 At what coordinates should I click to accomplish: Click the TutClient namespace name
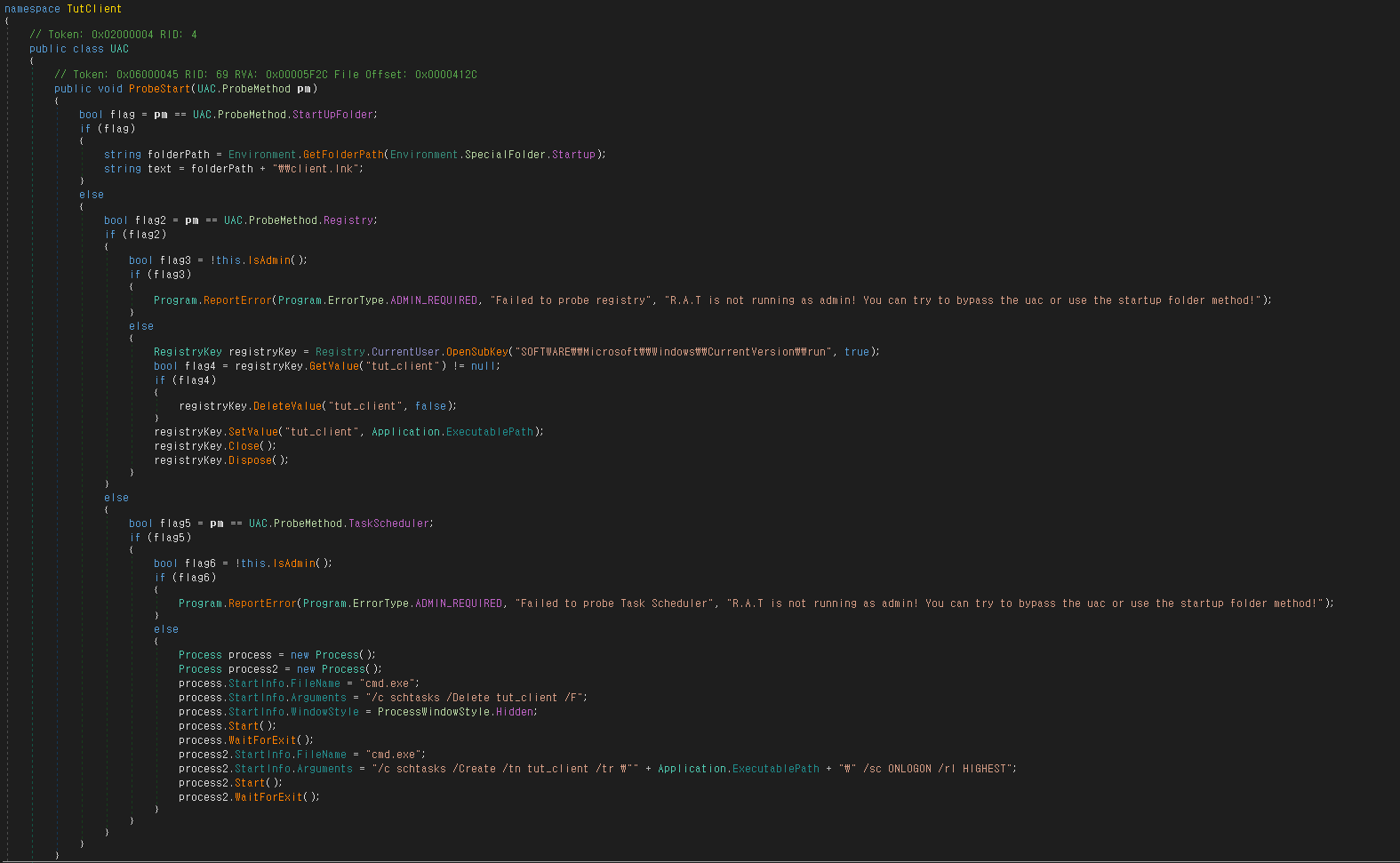click(x=94, y=9)
